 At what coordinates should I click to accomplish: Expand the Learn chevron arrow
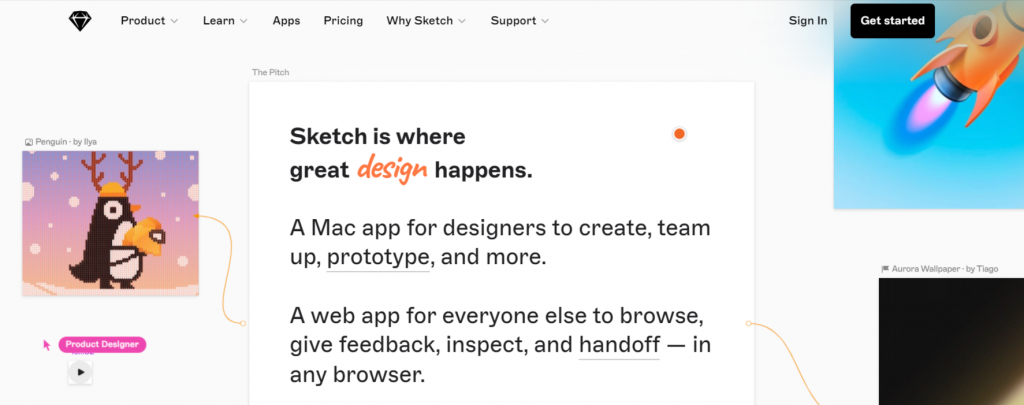coord(244,22)
